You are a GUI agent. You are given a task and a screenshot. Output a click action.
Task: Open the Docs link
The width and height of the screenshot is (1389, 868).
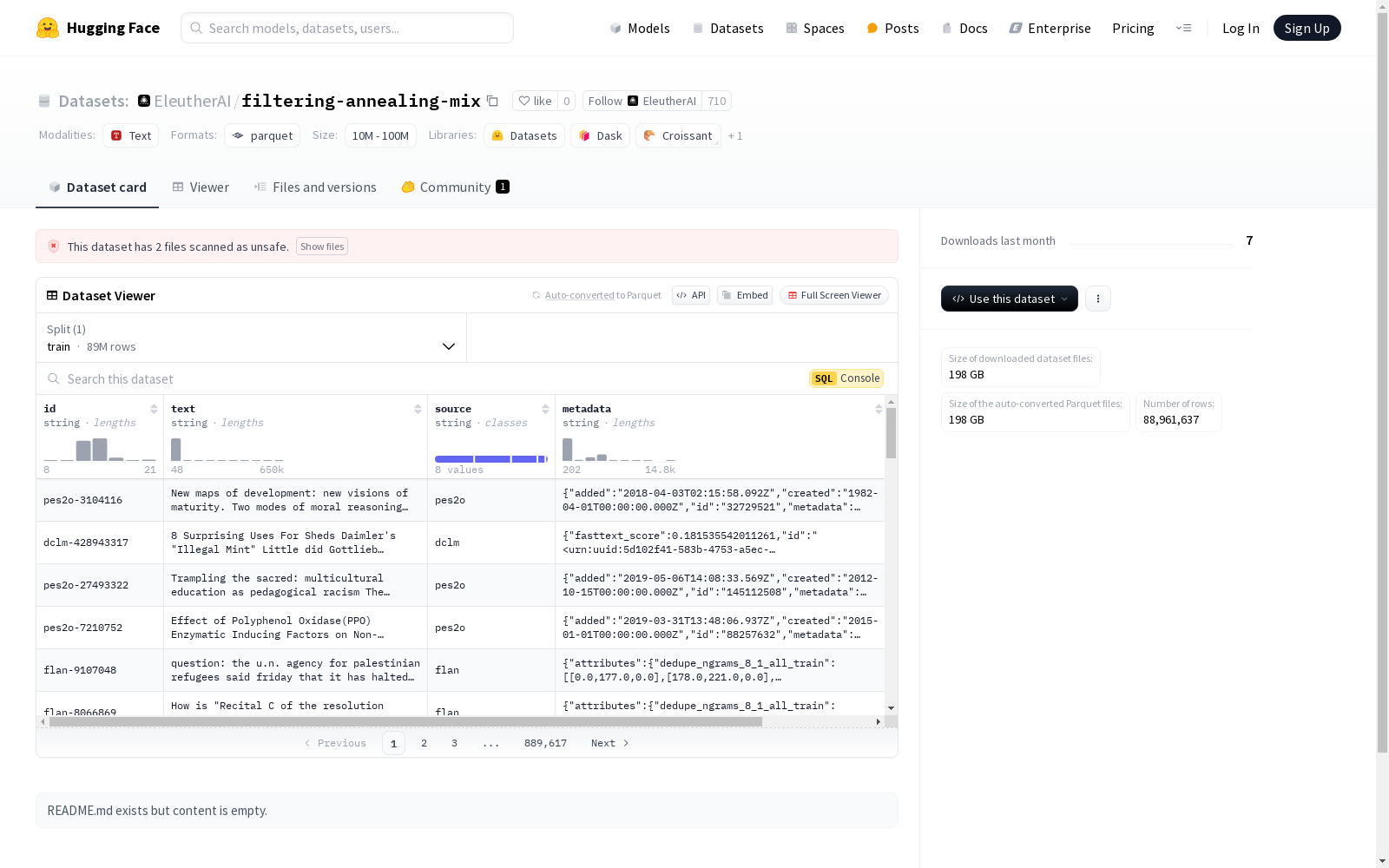click(x=964, y=28)
